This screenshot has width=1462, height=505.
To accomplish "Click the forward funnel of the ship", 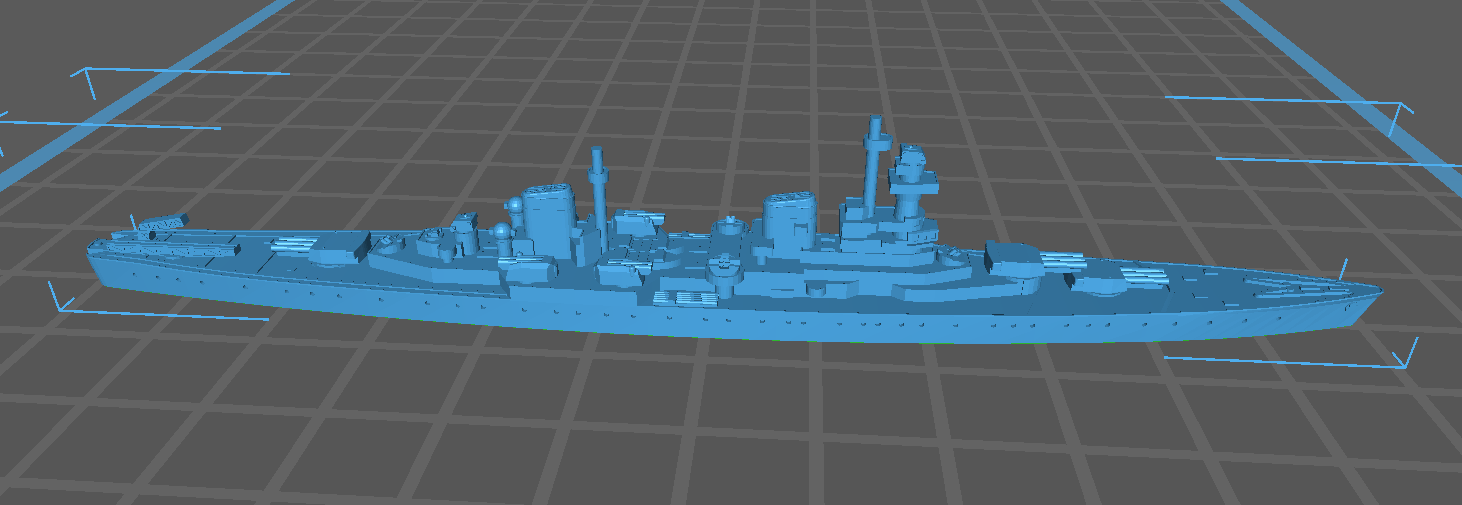I will coord(792,223).
